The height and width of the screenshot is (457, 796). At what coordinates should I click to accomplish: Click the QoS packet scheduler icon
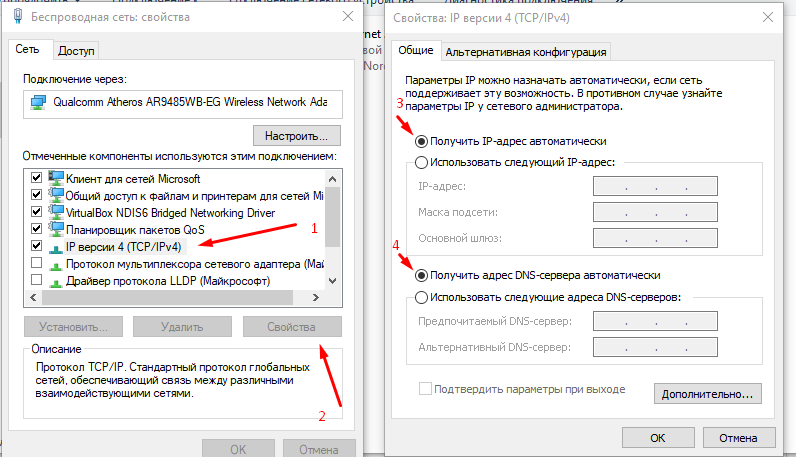click(x=56, y=230)
